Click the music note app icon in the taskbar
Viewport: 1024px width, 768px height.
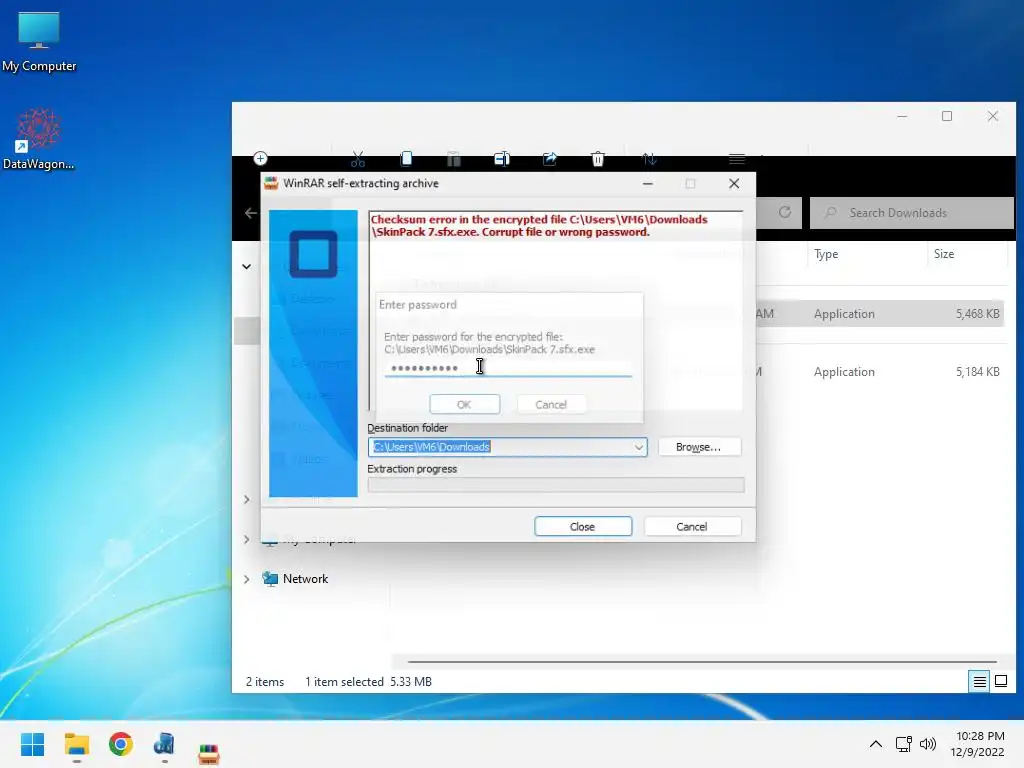tap(165, 744)
